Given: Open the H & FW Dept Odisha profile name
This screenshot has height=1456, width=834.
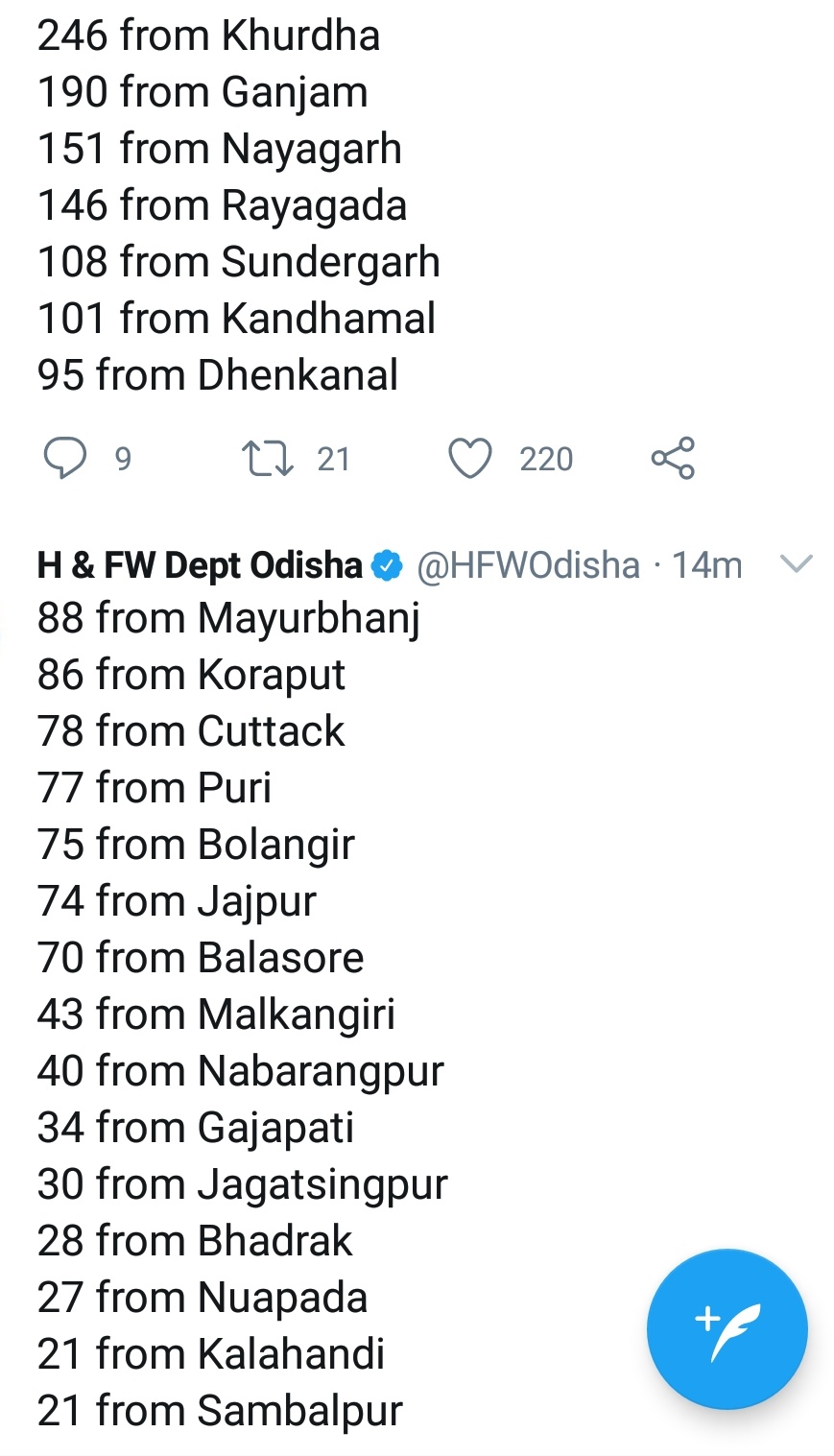Looking at the screenshot, I should [200, 566].
